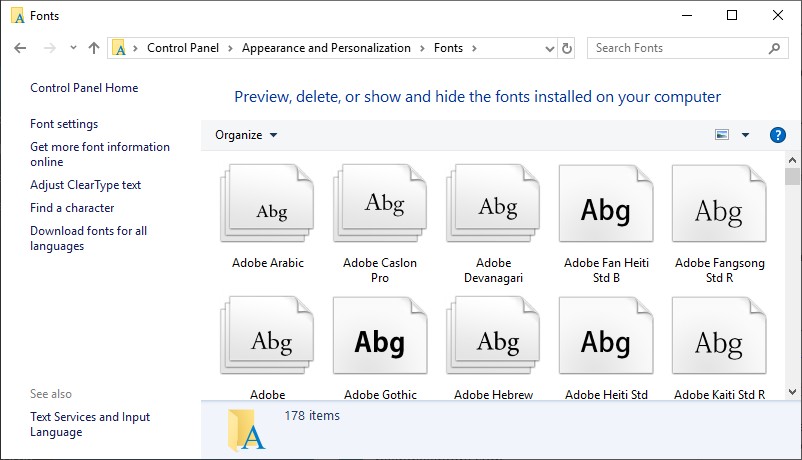Expand the chevron after Control Panel breadcrumb
Viewport: 802px width, 460px height.
coord(230,48)
